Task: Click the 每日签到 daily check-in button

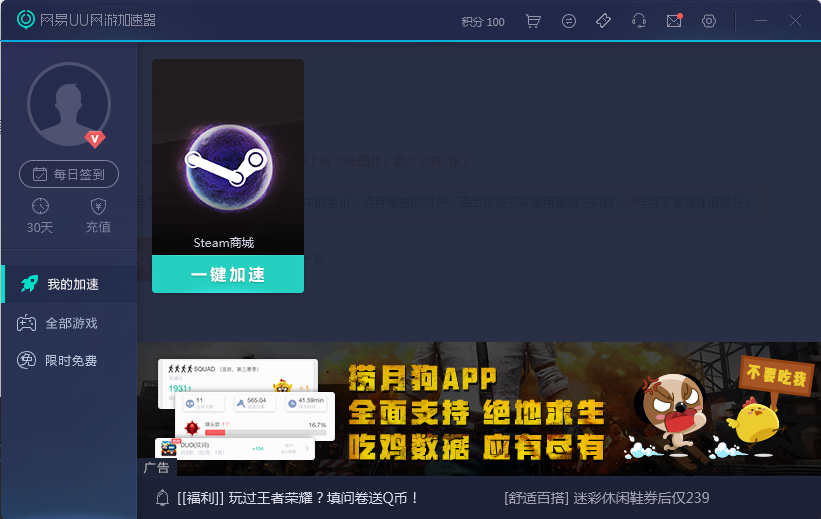Action: click(x=69, y=174)
